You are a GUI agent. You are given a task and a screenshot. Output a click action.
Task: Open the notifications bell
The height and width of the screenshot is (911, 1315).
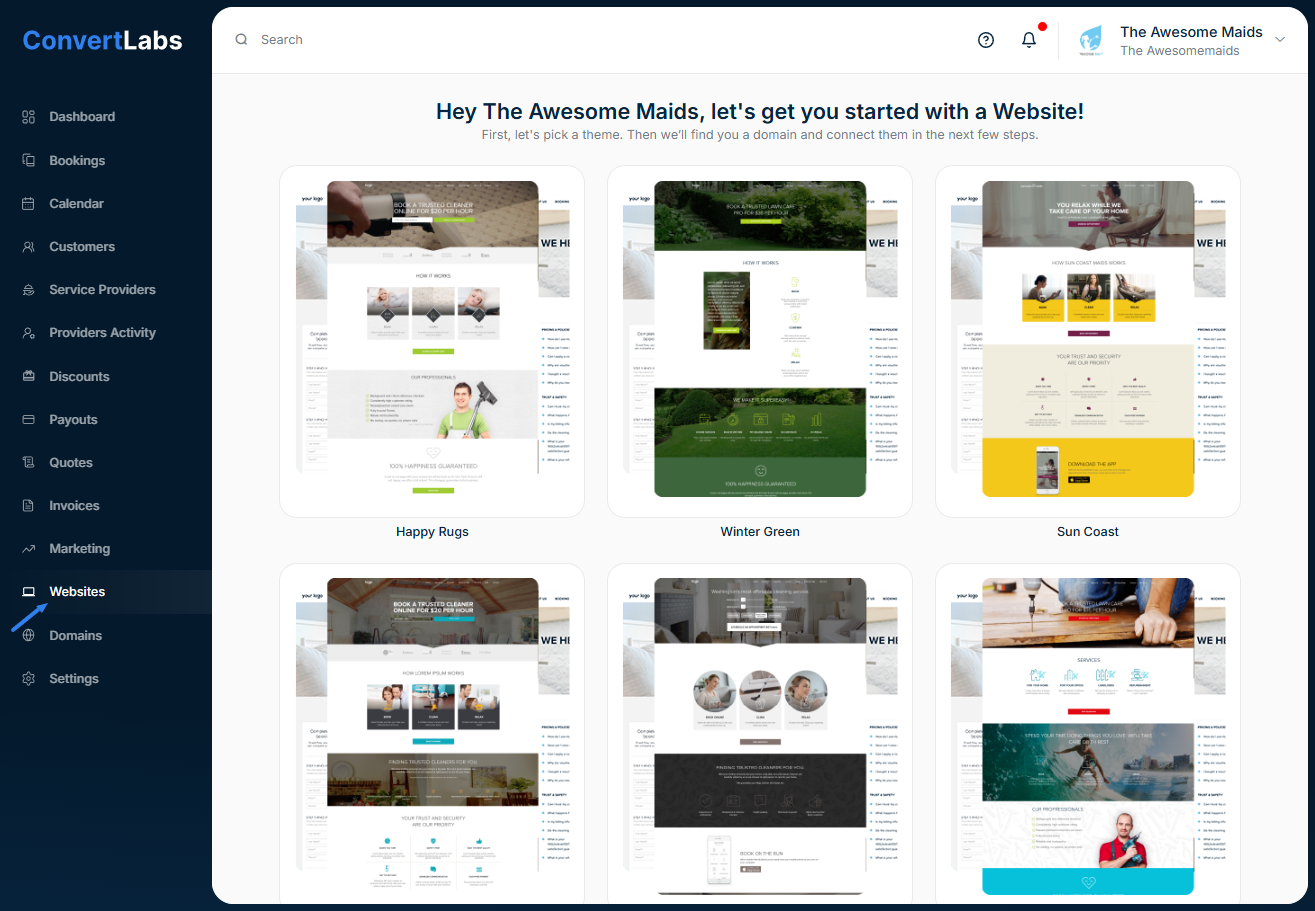click(1029, 40)
